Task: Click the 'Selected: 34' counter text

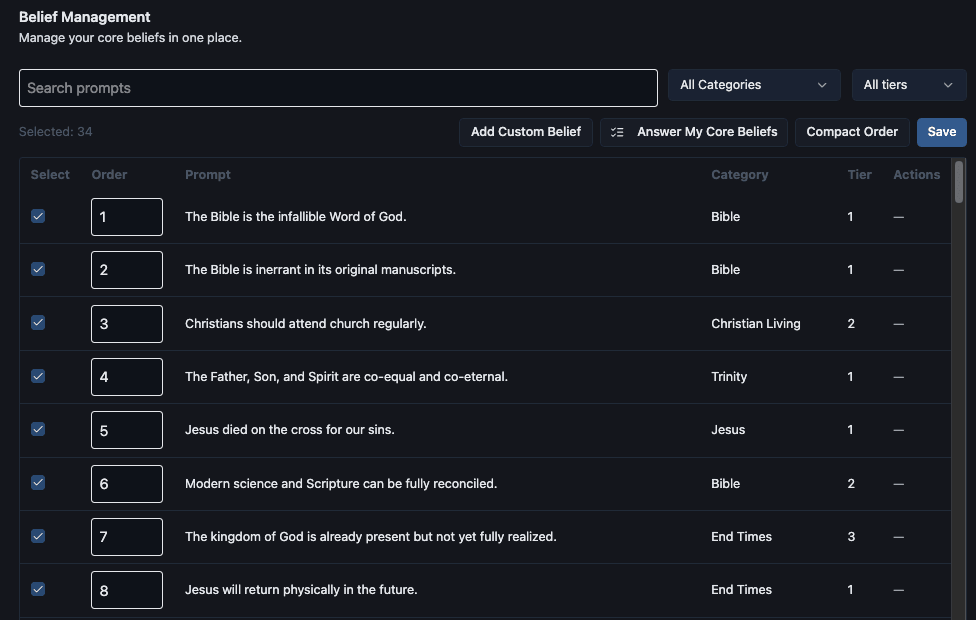Action: 55,131
